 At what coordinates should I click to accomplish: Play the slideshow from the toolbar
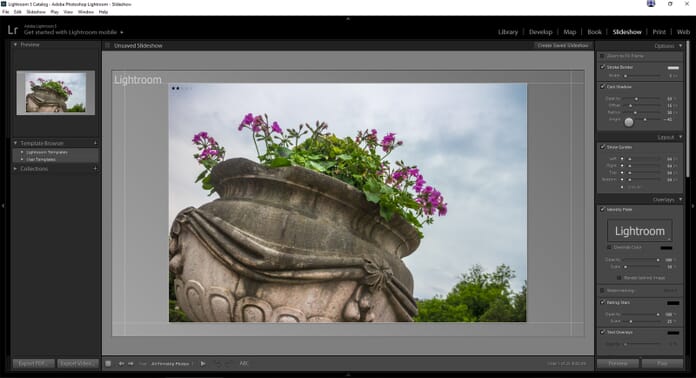click(203, 363)
